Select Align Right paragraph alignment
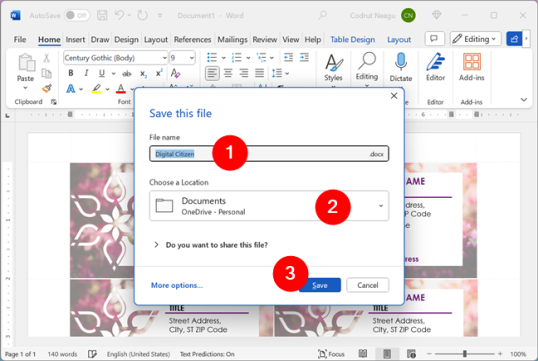The width and height of the screenshot is (538, 361). coord(244,73)
